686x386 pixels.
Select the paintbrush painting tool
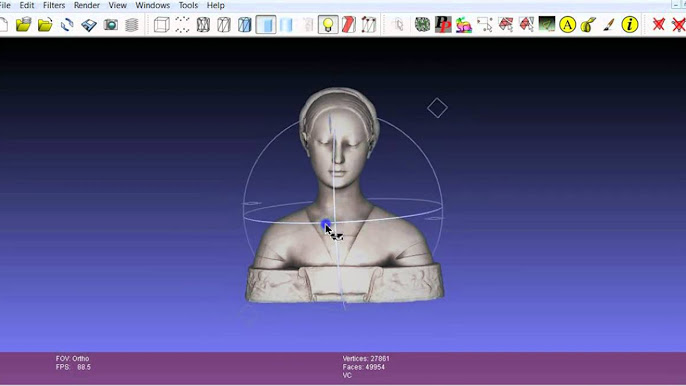pyautogui.click(x=609, y=25)
